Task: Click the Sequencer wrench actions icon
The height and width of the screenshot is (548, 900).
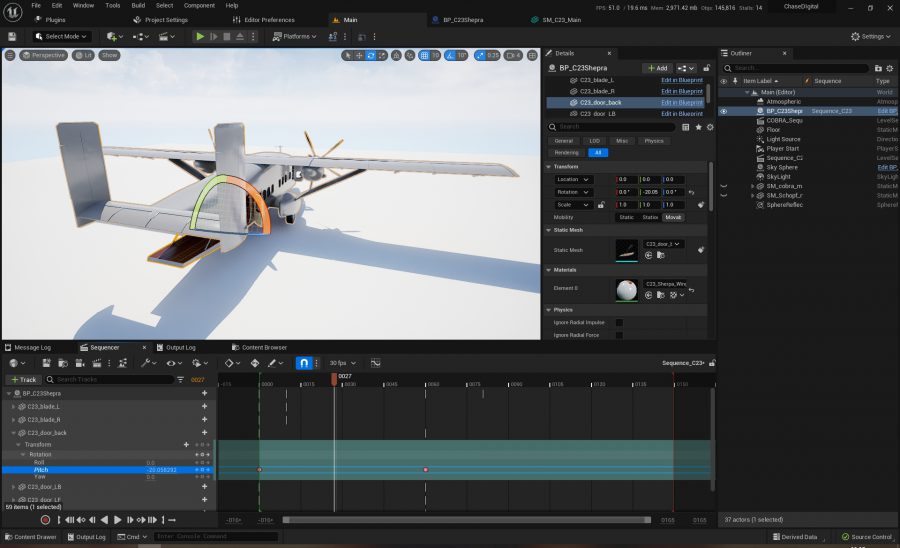Action: [146, 363]
